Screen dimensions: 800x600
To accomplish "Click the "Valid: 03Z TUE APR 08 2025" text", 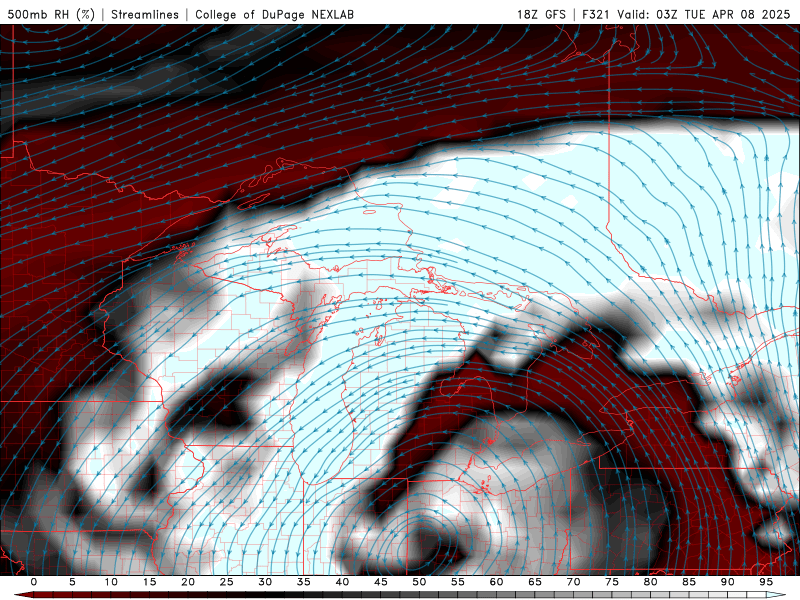I will tap(704, 14).
